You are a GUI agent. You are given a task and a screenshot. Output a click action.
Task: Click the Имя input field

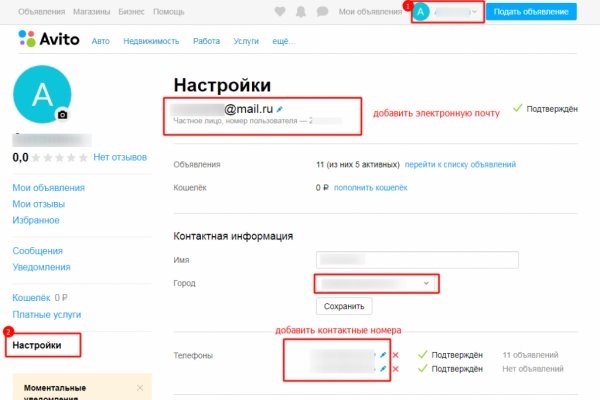[x=417, y=260]
